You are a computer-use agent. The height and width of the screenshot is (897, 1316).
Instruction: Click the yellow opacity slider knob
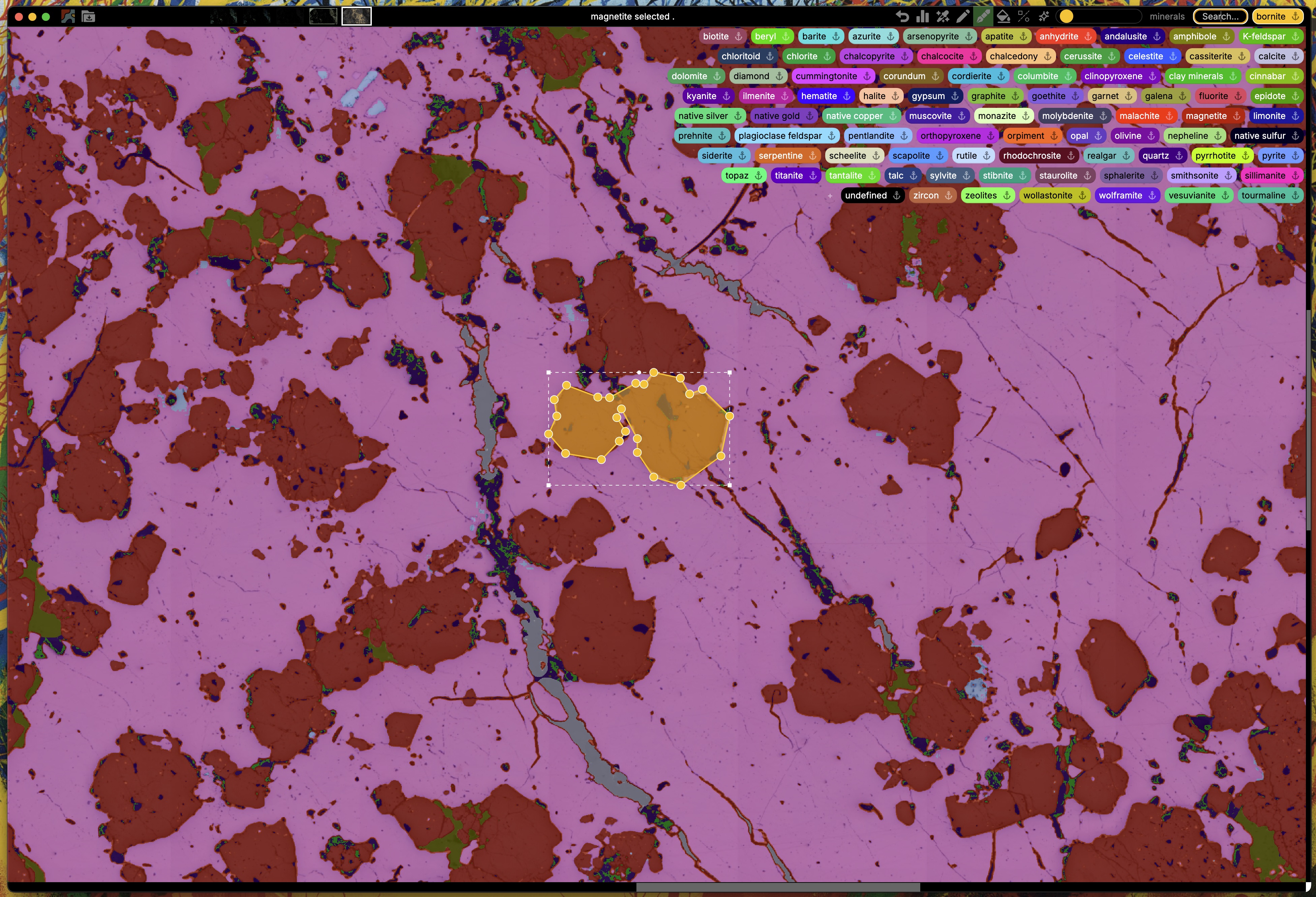click(x=1066, y=17)
